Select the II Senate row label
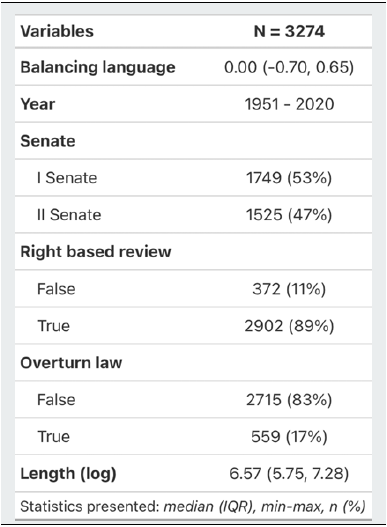 point(69,215)
